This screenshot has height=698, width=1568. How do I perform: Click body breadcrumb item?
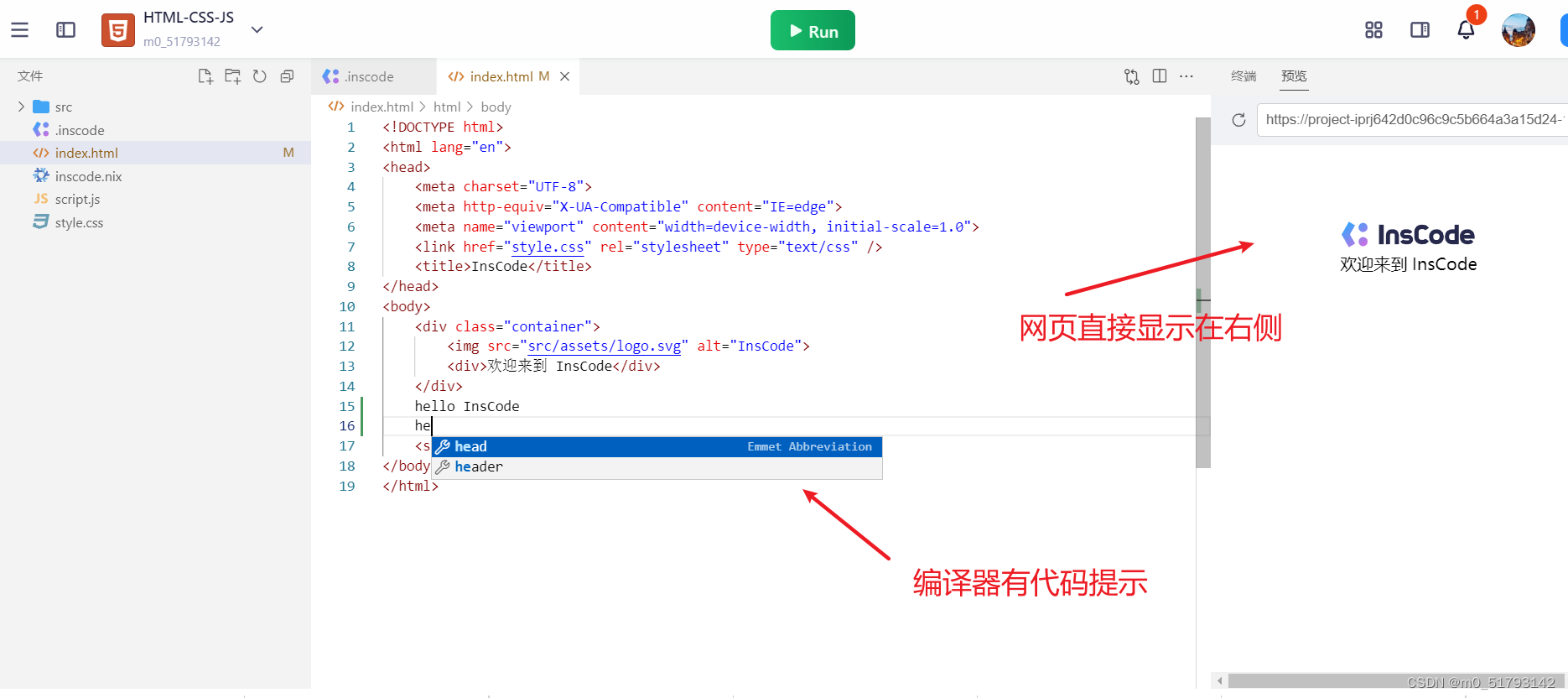point(496,107)
